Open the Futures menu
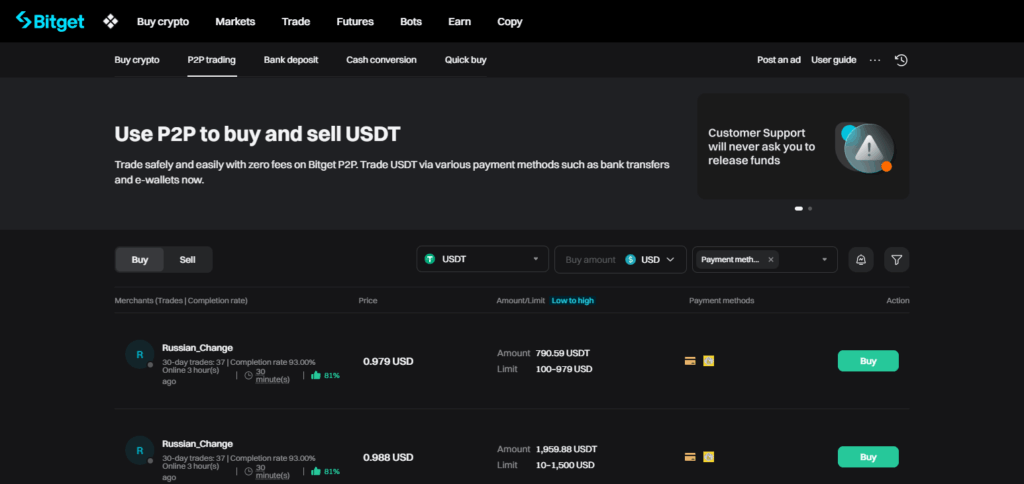This screenshot has height=484, width=1024. pyautogui.click(x=355, y=22)
